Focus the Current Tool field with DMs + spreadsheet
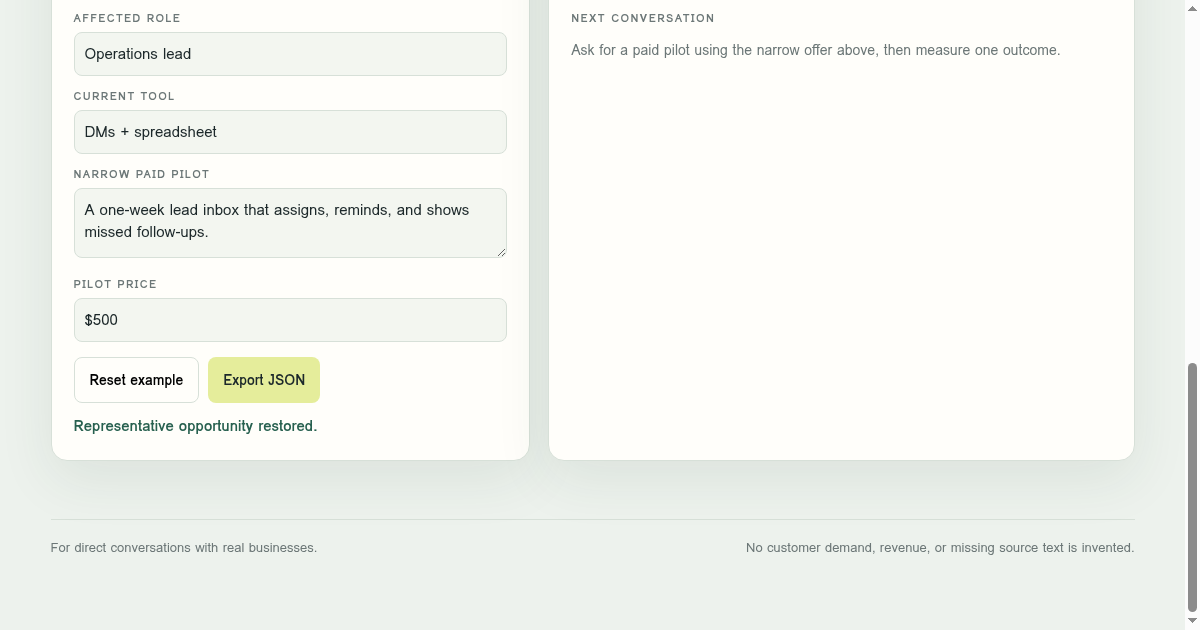The height and width of the screenshot is (630, 1200). point(290,132)
